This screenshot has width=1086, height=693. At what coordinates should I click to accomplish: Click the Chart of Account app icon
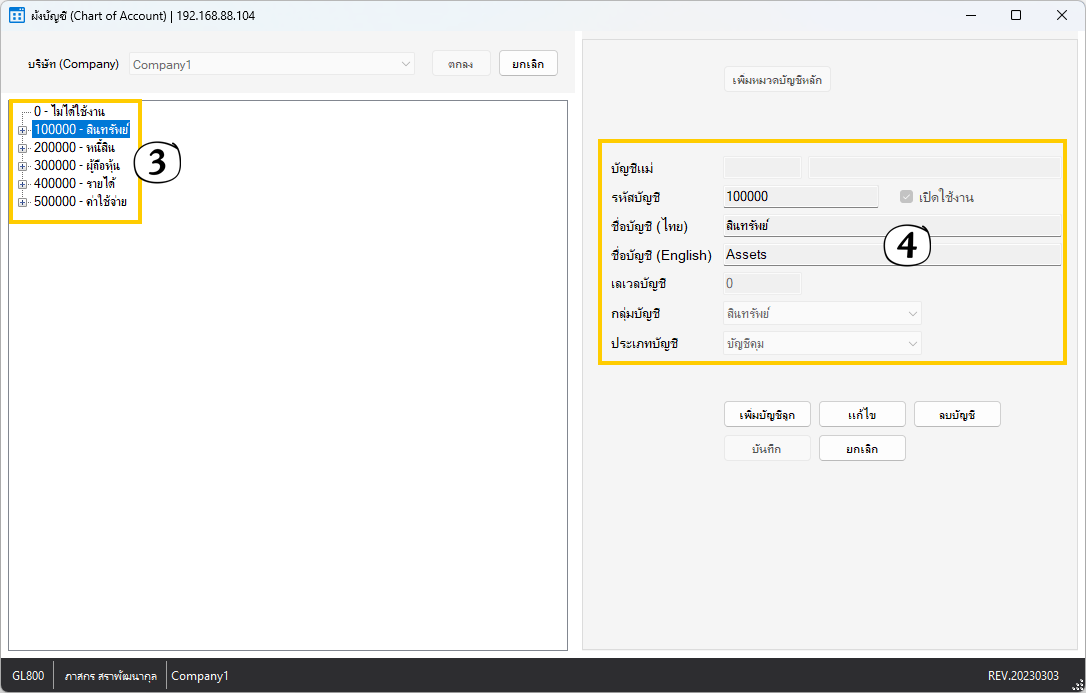(17, 15)
